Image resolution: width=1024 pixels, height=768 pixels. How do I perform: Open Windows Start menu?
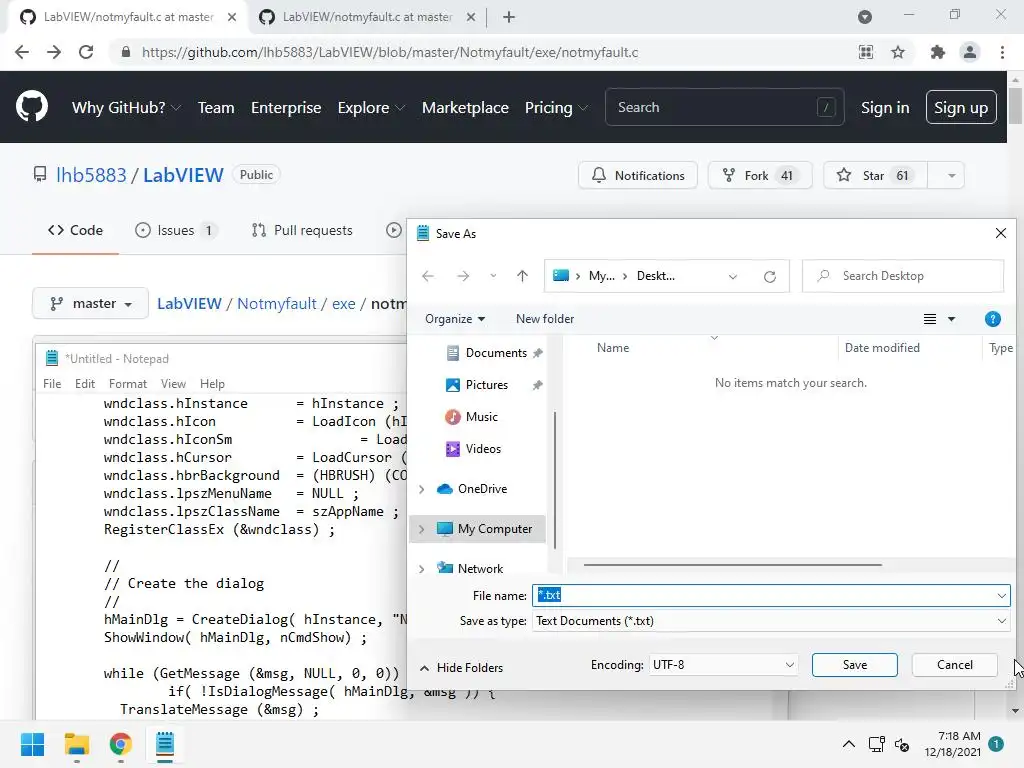point(32,744)
